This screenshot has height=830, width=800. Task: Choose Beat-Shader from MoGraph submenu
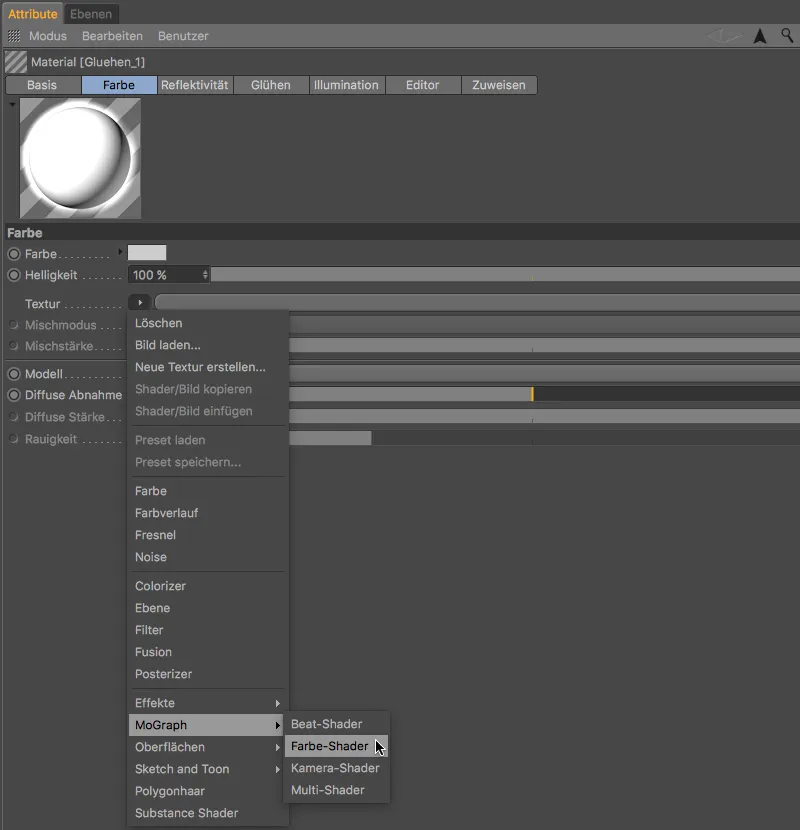click(x=337, y=724)
